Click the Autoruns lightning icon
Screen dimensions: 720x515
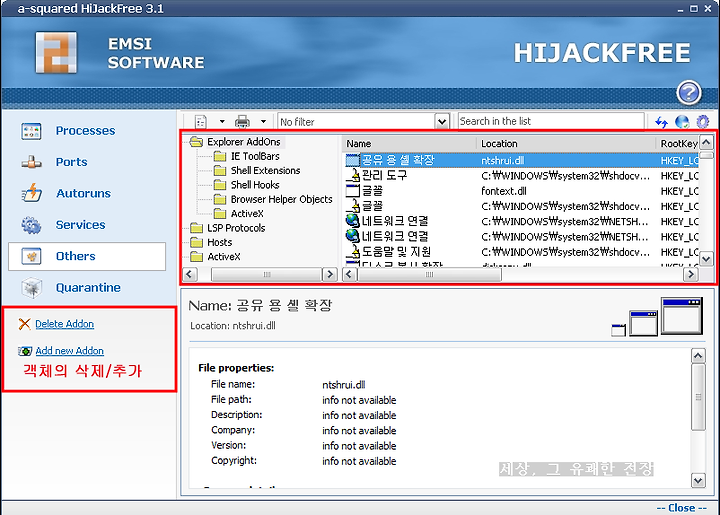click(x=31, y=193)
